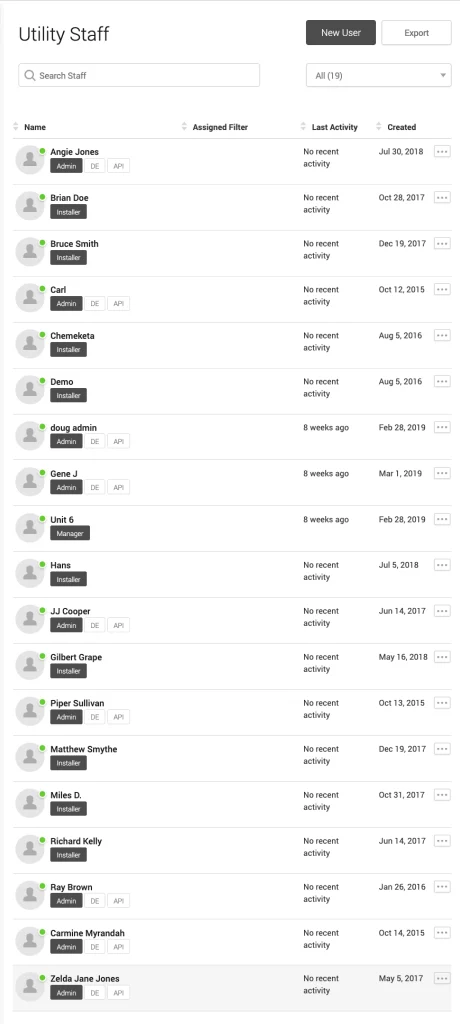Open the All (19) filter dropdown
This screenshot has width=460, height=1024.
[x=379, y=75]
